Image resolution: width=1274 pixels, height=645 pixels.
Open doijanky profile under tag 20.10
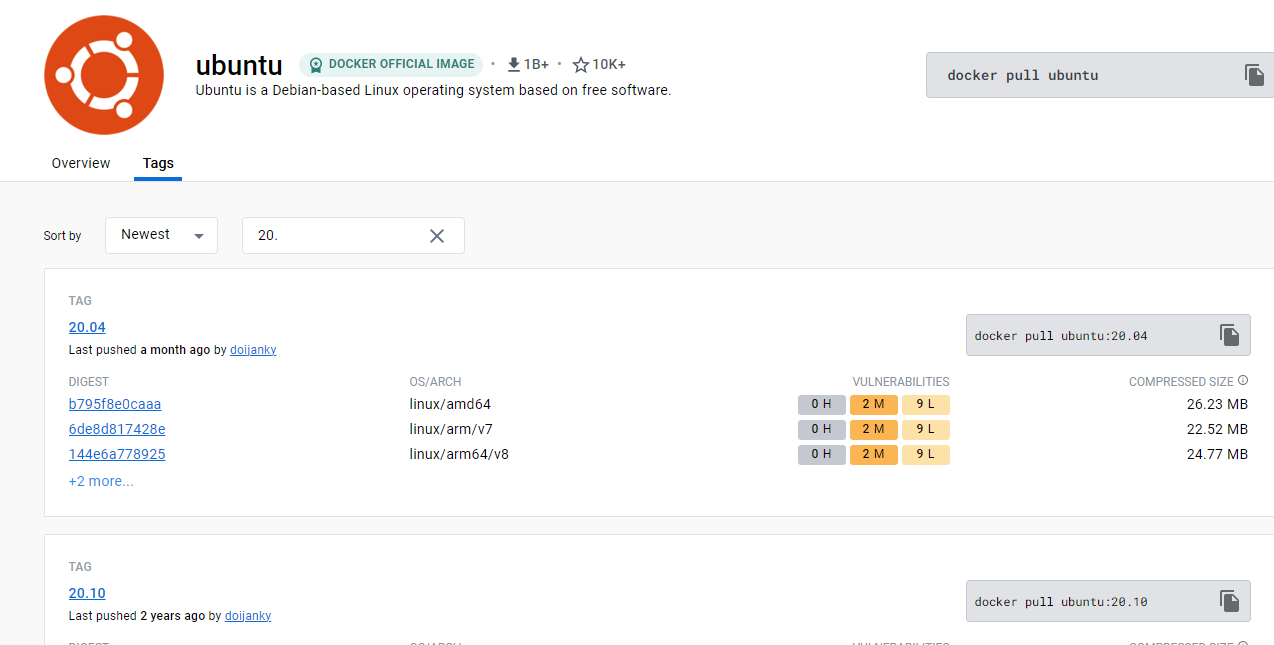tap(248, 616)
